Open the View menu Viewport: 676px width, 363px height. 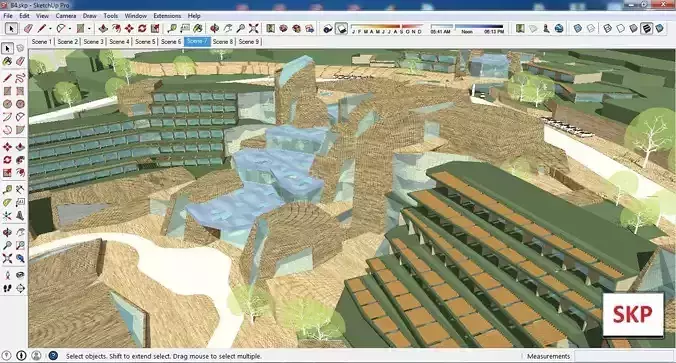[x=42, y=16]
